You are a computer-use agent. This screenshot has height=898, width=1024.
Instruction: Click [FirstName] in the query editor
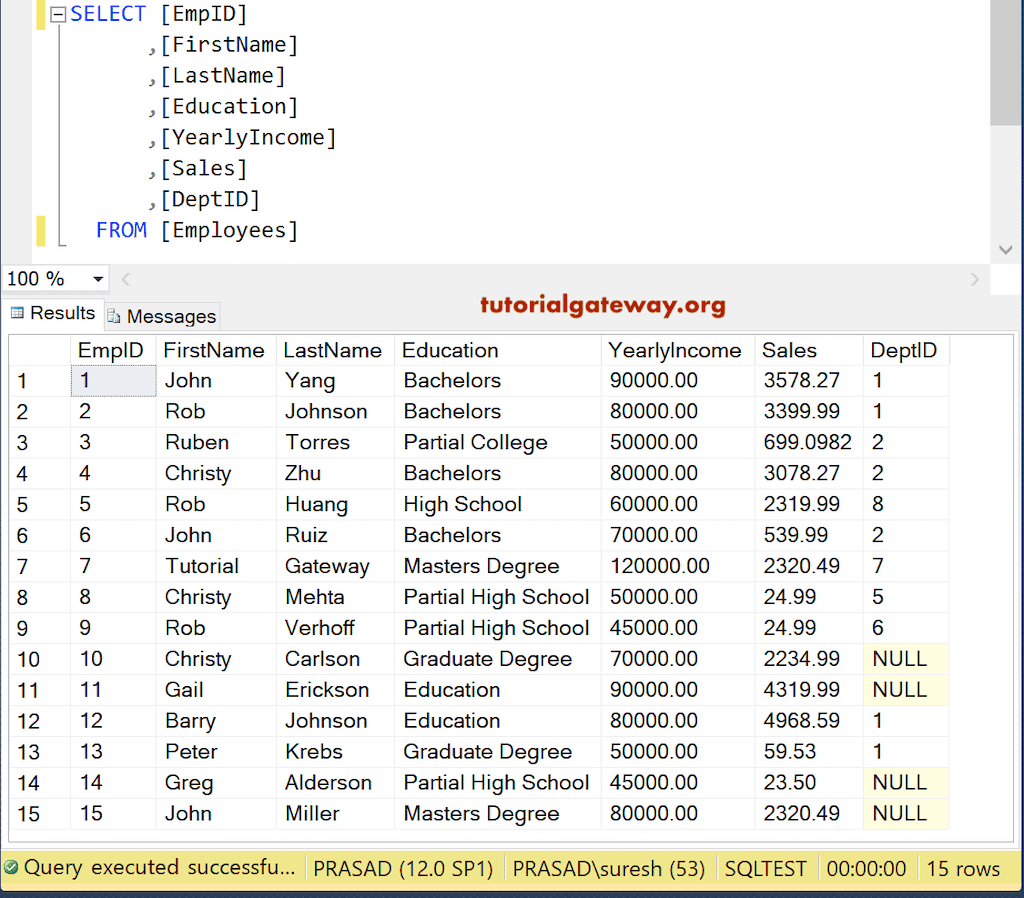coord(229,45)
